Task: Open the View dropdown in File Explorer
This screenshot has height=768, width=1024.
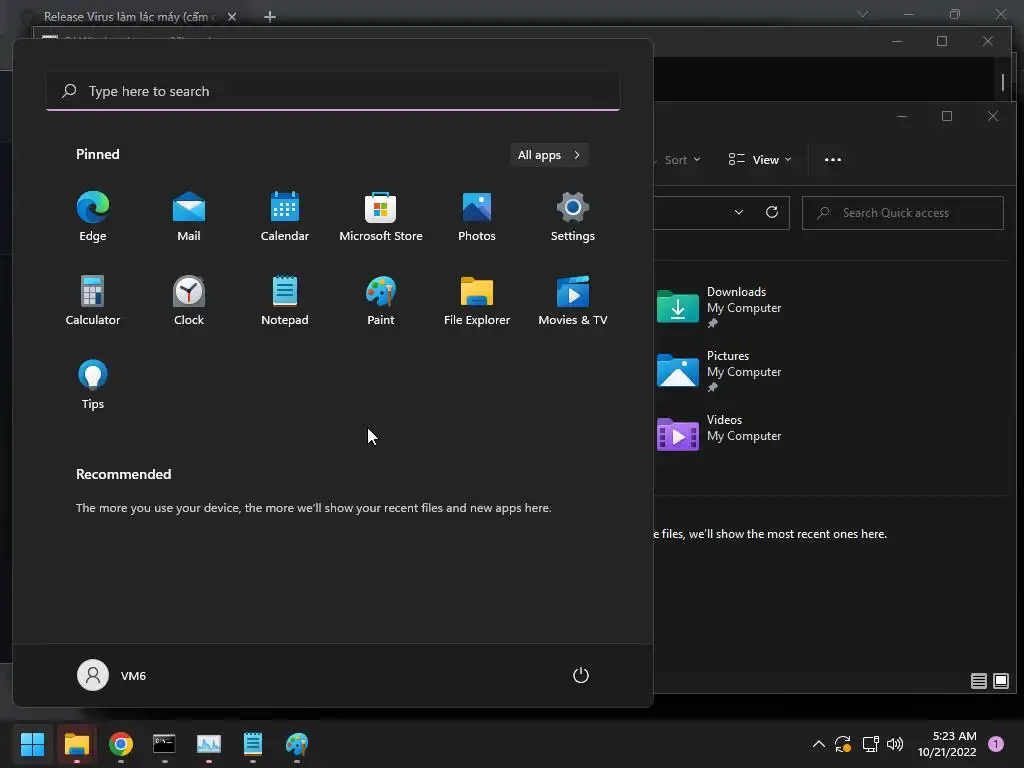Action: (760, 160)
